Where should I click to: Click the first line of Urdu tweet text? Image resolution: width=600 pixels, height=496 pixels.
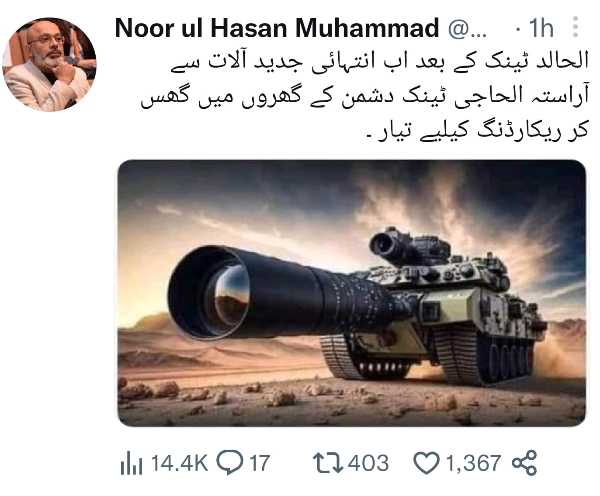click(379, 61)
